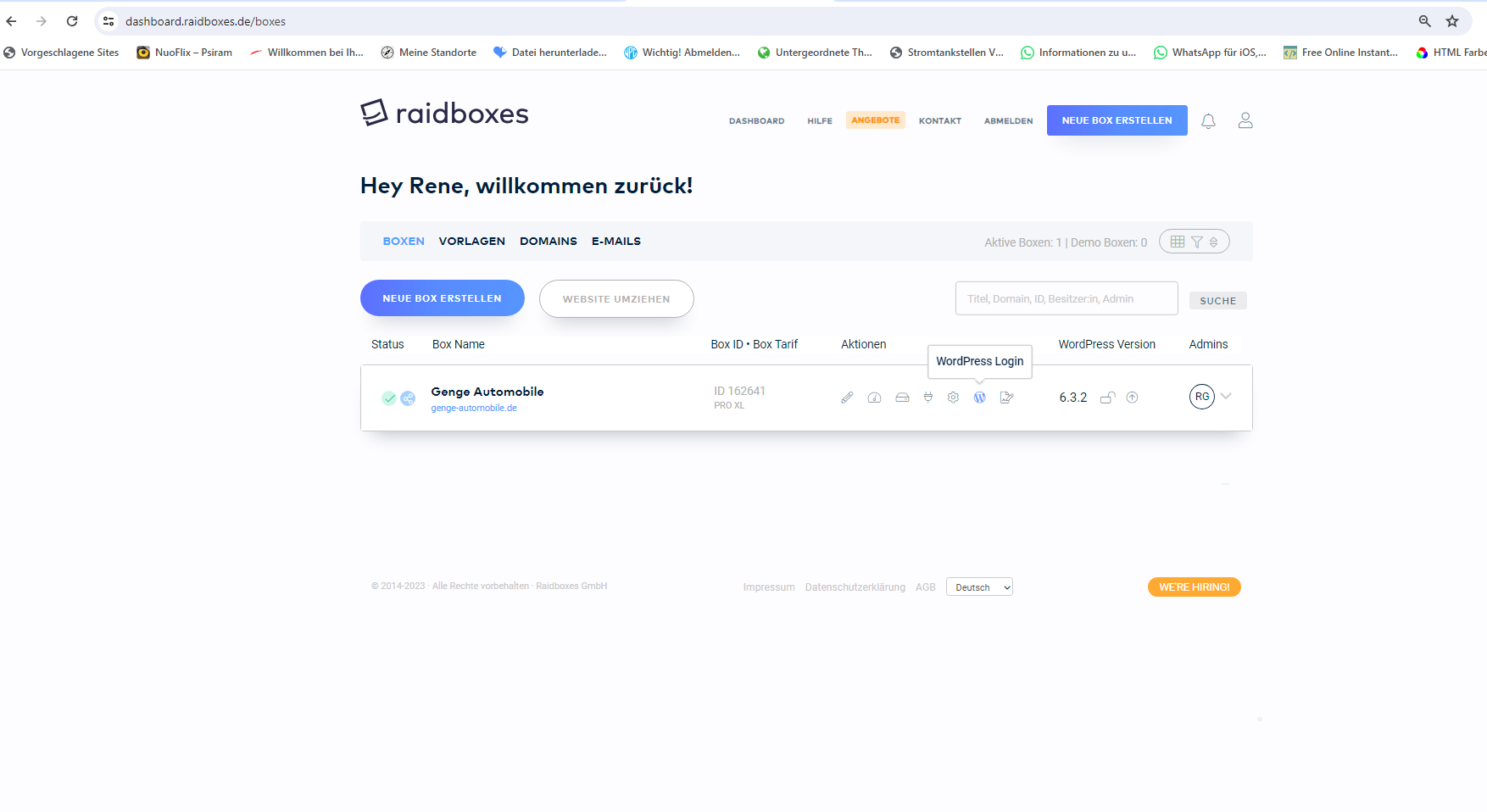
Task: Click the zoom magnifier icon in address bar
Action: click(x=1425, y=21)
